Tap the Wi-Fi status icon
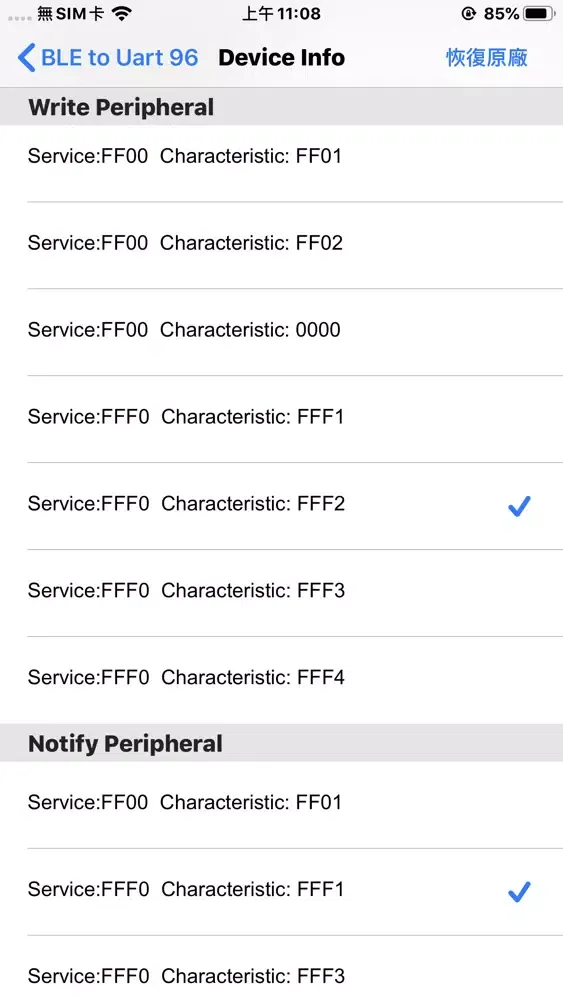 (121, 13)
